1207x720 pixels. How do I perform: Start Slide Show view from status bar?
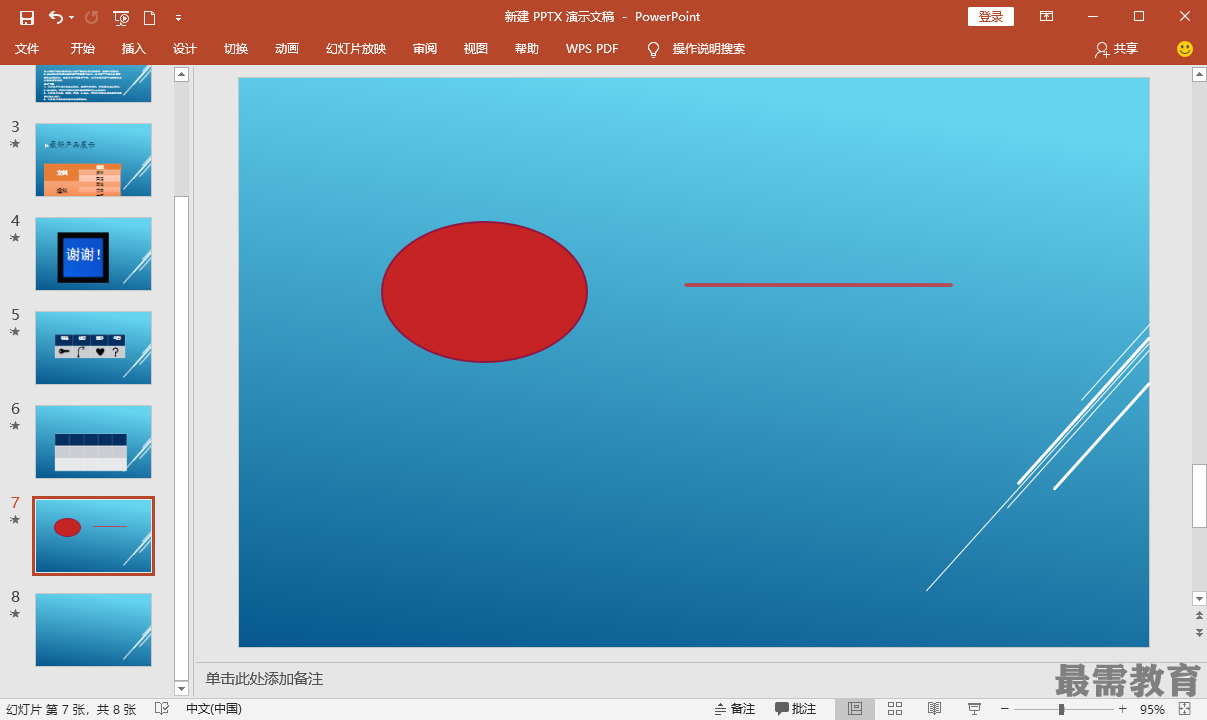pyautogui.click(x=974, y=709)
